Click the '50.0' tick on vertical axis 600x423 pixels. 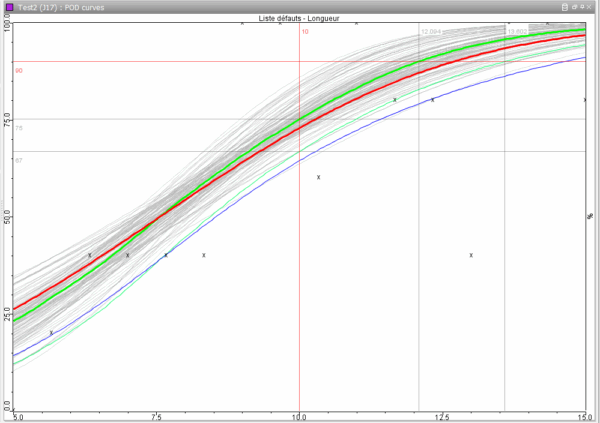[7, 216]
